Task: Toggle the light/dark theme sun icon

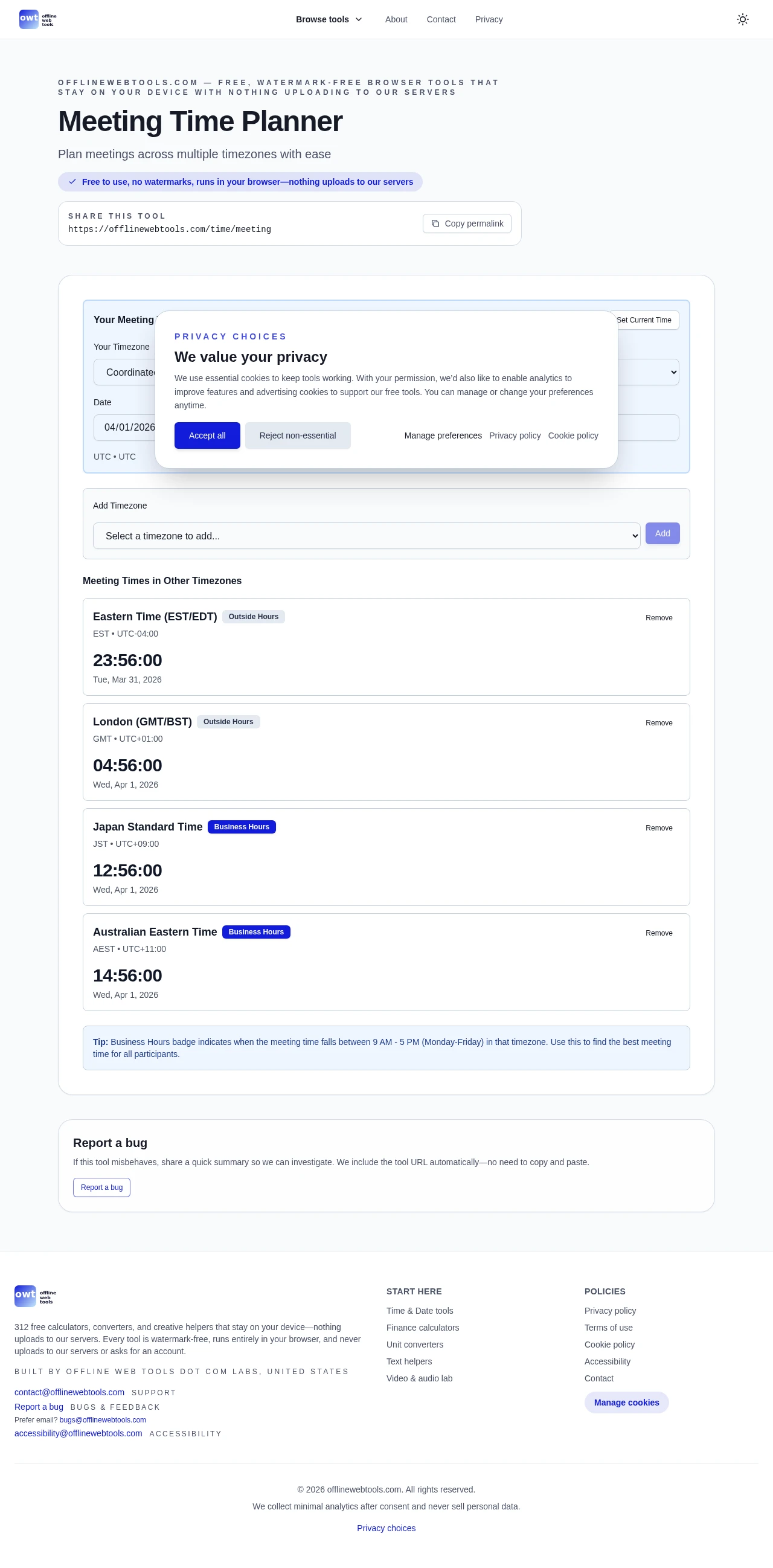Action: [x=742, y=19]
